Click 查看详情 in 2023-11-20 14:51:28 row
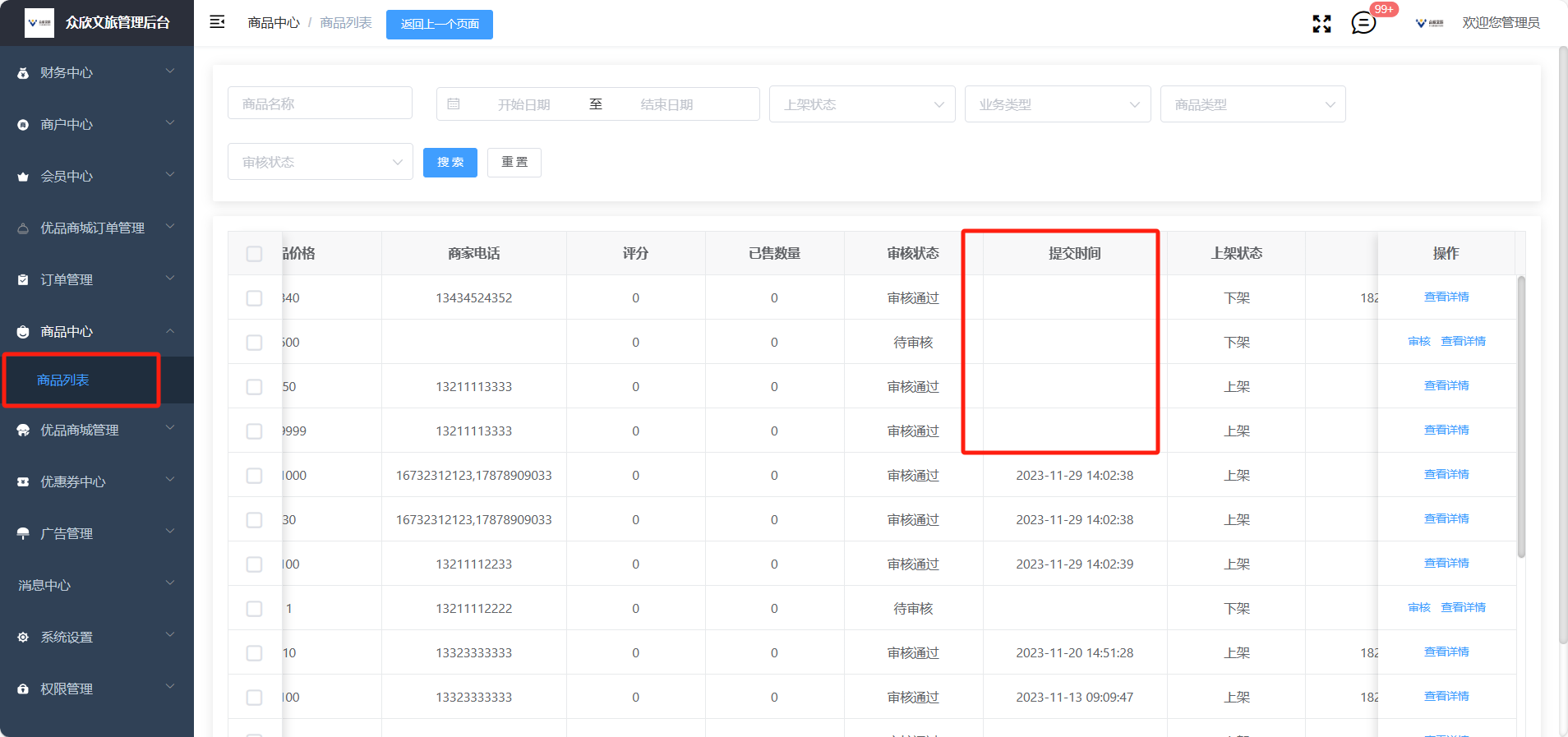This screenshot has height=737, width=1568. pyautogui.click(x=1446, y=652)
